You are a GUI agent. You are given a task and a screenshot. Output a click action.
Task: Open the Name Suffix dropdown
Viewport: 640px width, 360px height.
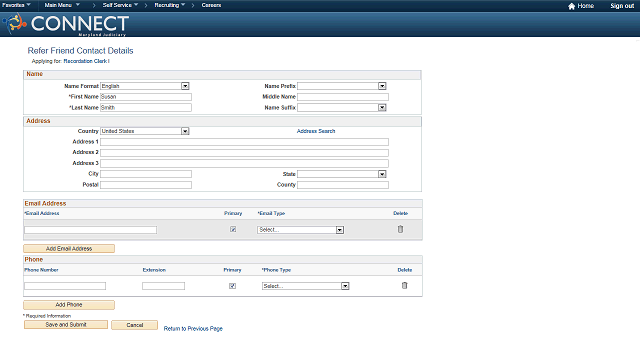click(x=342, y=108)
